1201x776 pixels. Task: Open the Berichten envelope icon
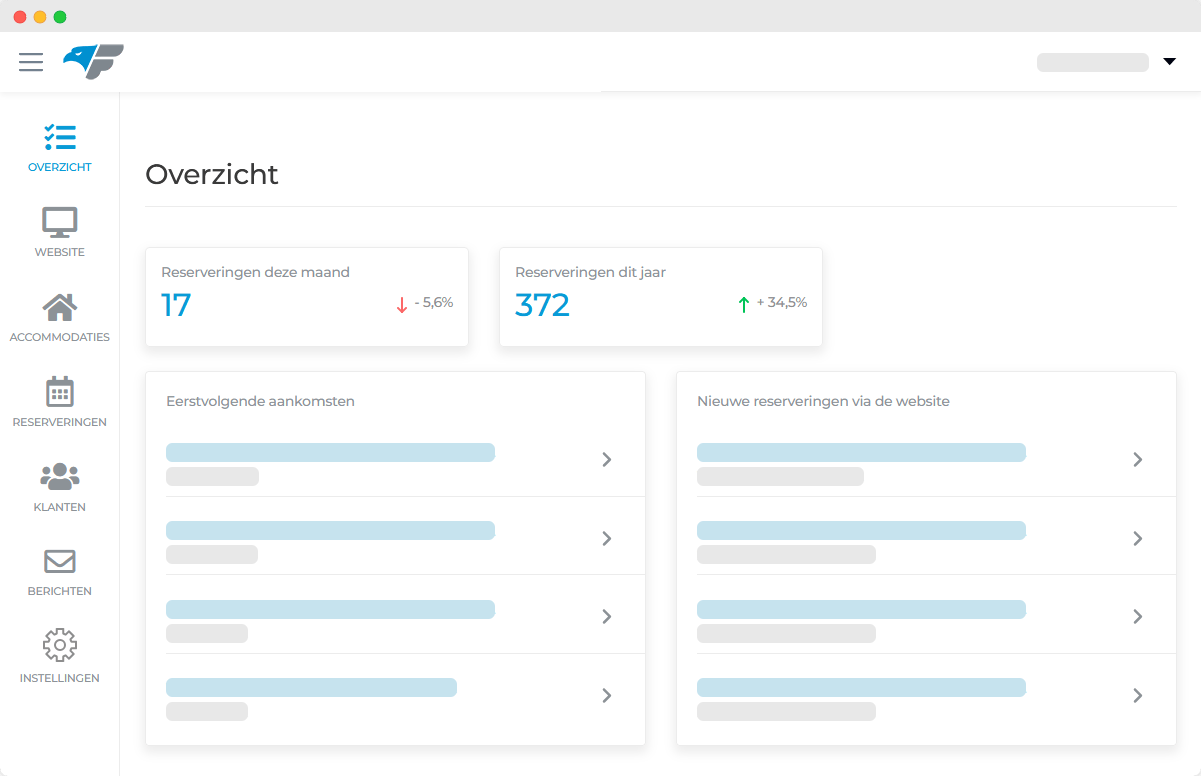(60, 561)
